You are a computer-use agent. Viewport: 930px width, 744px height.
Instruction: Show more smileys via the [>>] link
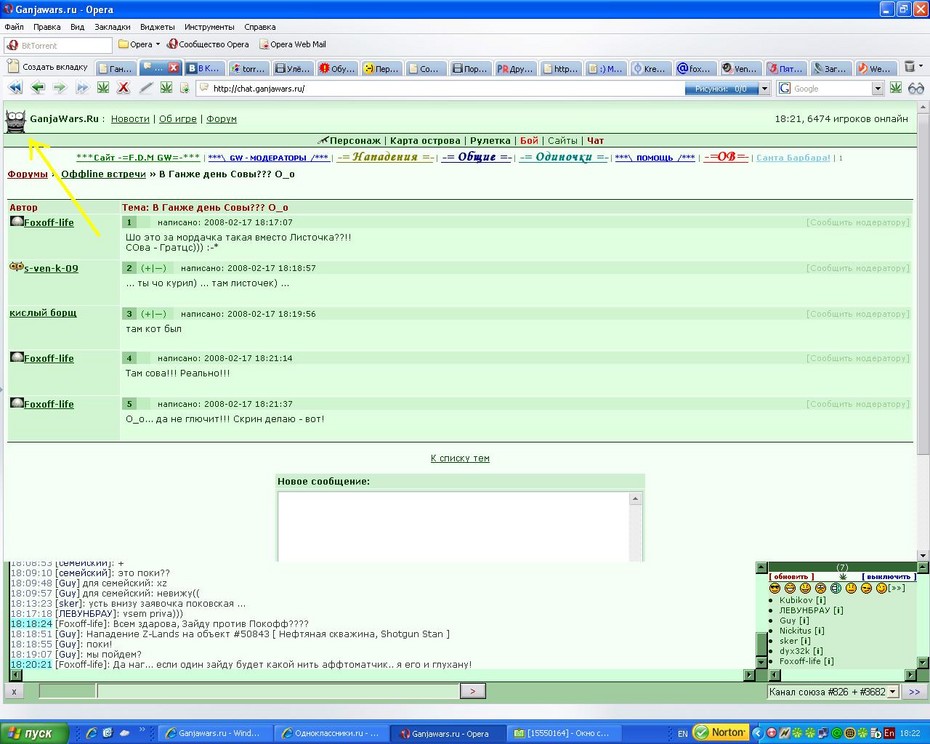[897, 588]
